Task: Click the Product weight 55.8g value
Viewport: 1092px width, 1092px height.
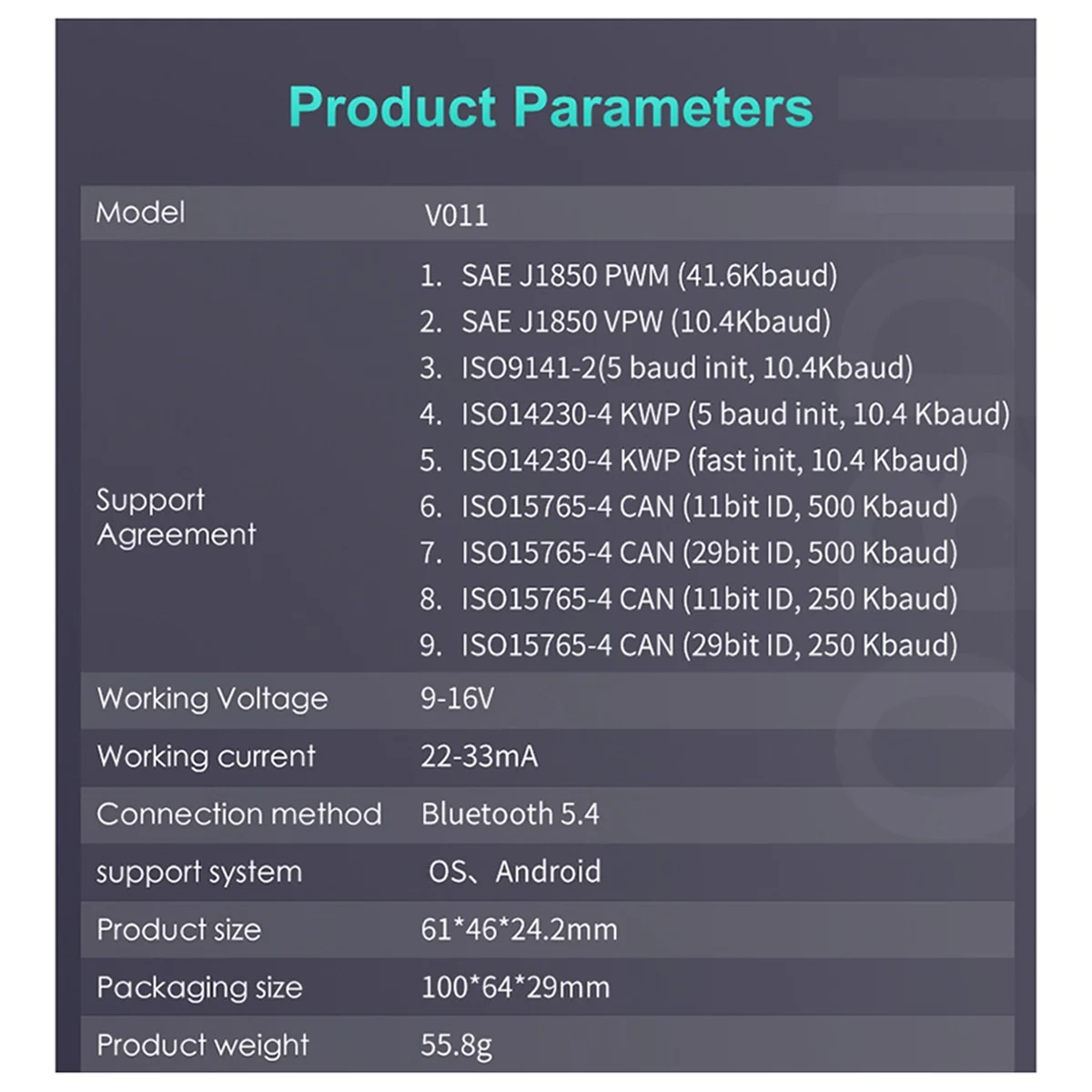Action: tap(456, 1046)
